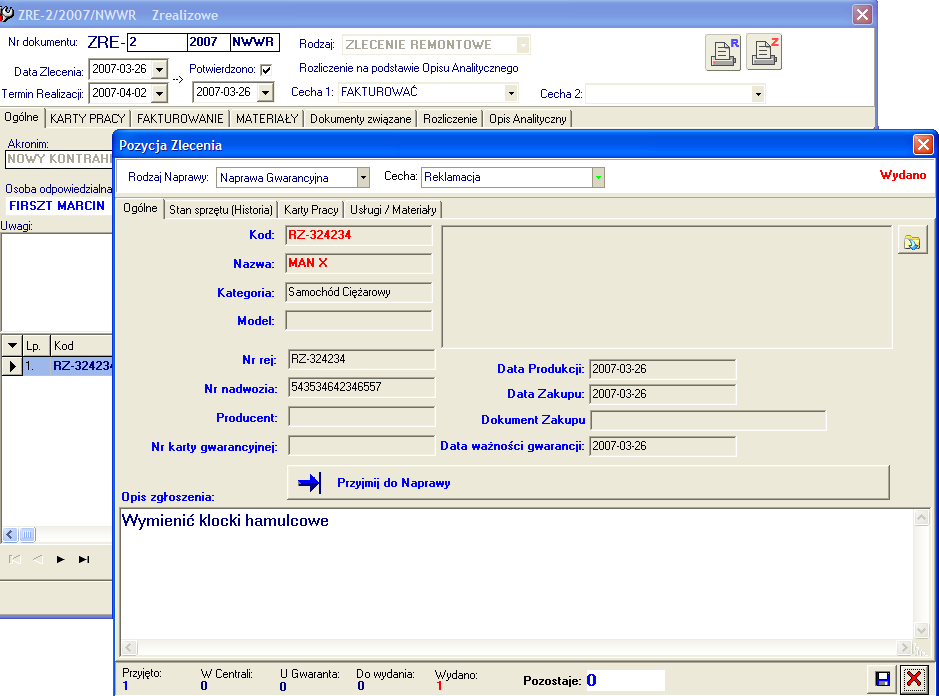
Task: Open Rozliczenie tab
Action: click(x=450, y=119)
